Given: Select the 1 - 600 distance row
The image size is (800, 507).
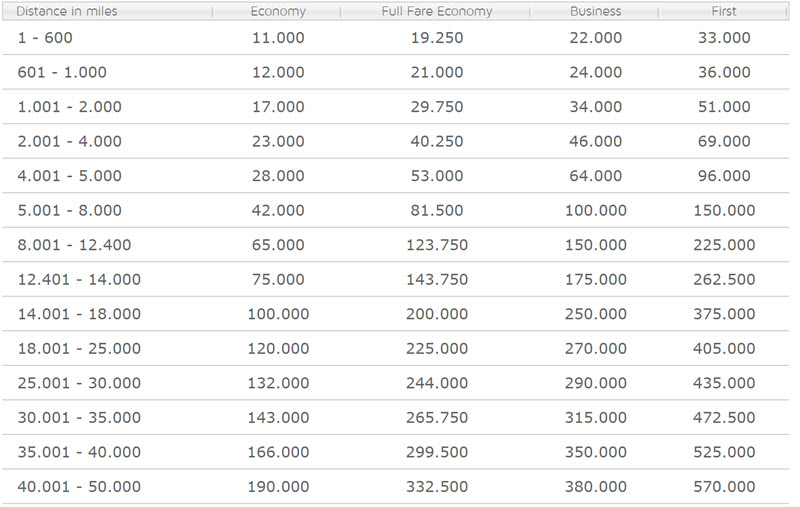Looking at the screenshot, I should coord(395,38).
